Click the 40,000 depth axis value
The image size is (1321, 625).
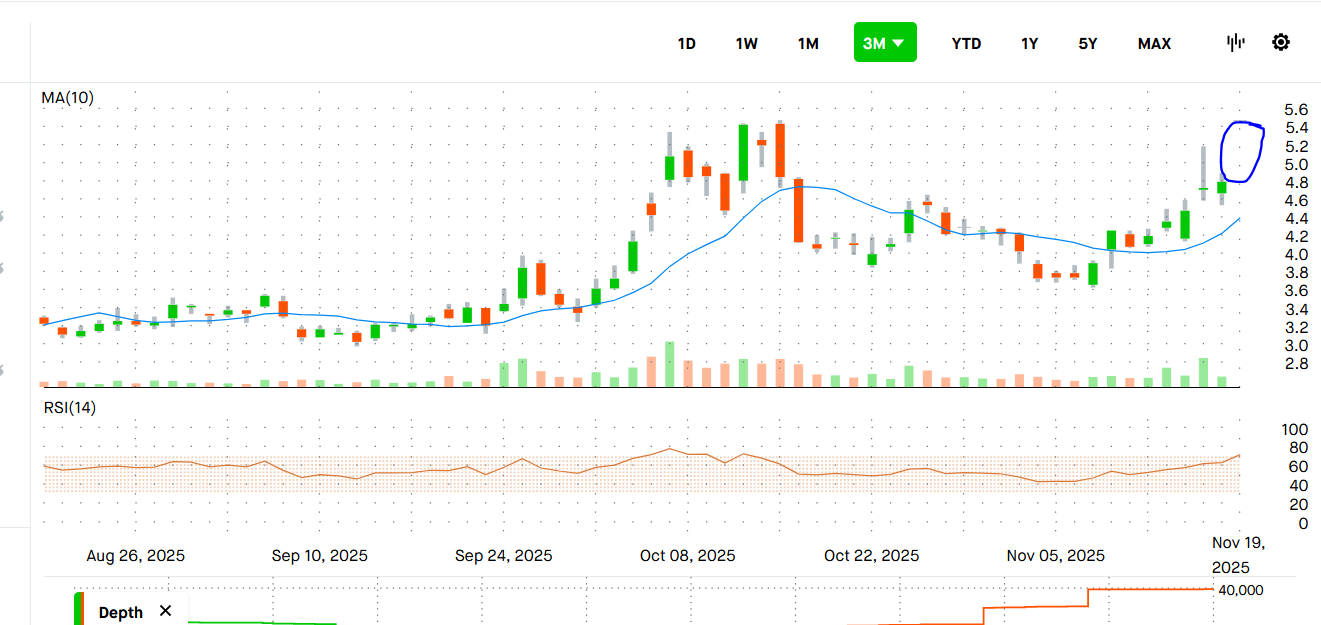coord(1241,590)
